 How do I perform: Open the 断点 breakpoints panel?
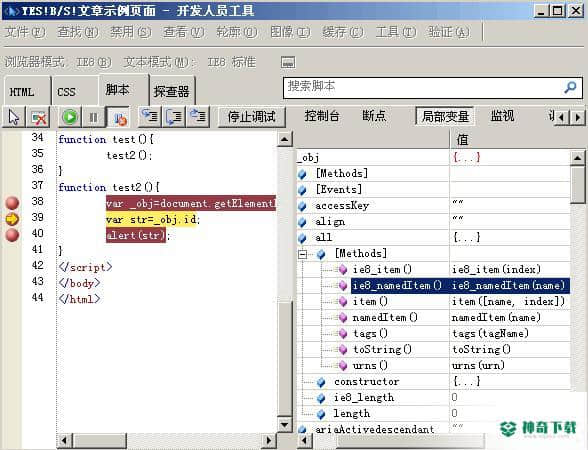coord(374,116)
